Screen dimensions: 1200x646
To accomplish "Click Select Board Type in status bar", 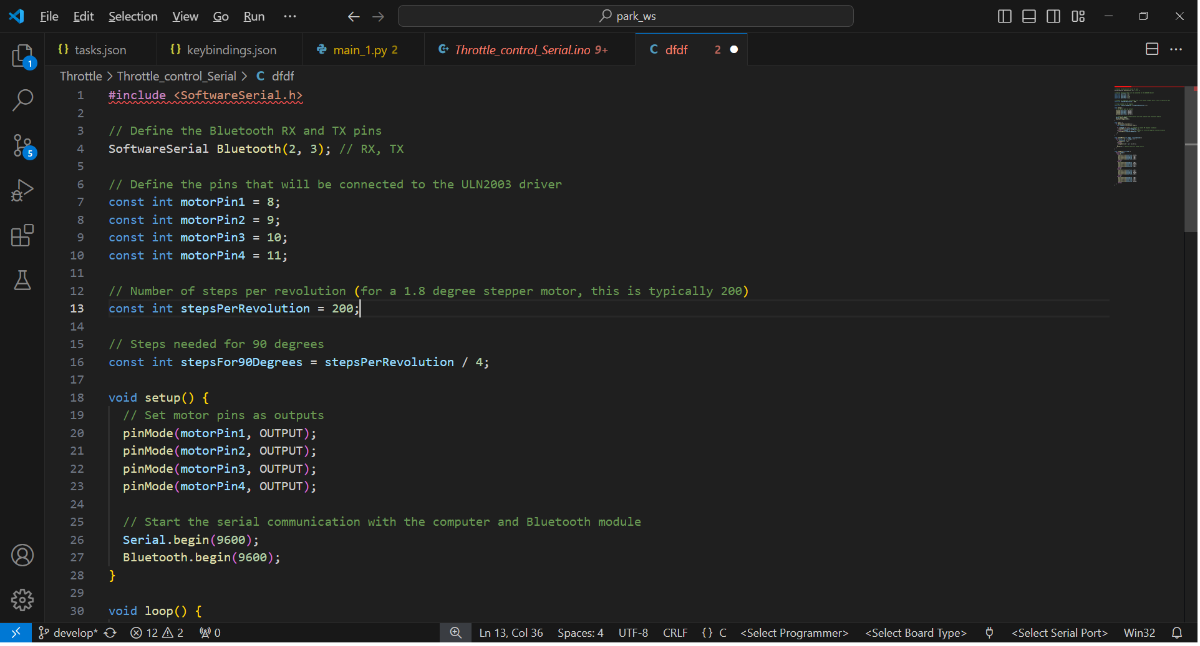I will tap(916, 633).
